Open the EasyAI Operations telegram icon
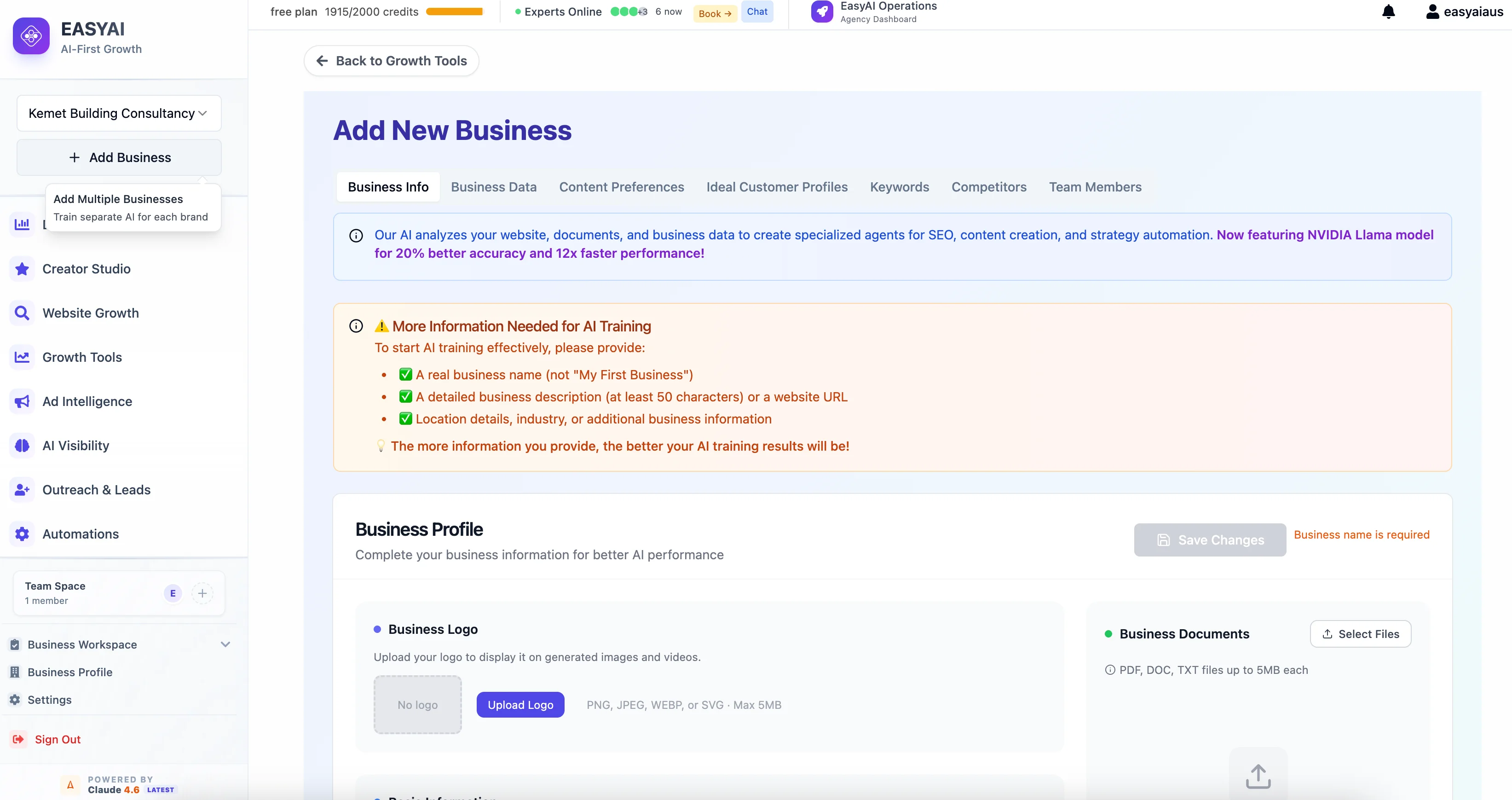 click(822, 11)
